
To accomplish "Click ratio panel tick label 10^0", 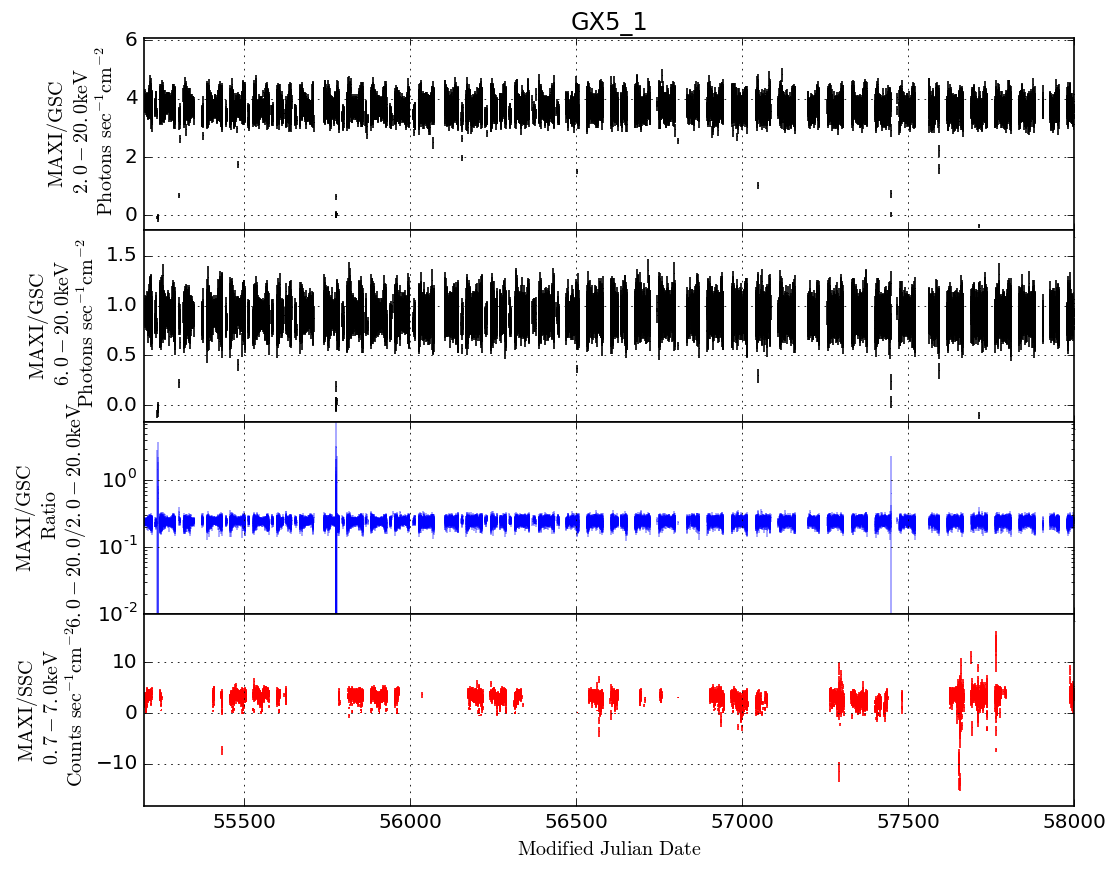I will tap(120, 479).
